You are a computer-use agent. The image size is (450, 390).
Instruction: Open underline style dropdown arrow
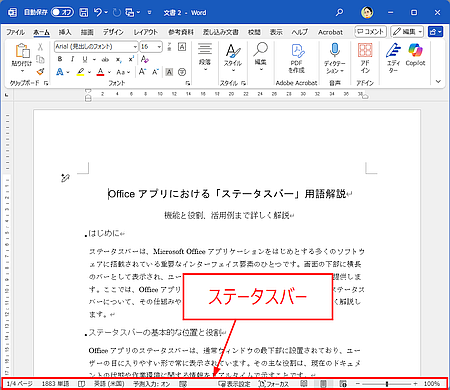tap(94, 60)
